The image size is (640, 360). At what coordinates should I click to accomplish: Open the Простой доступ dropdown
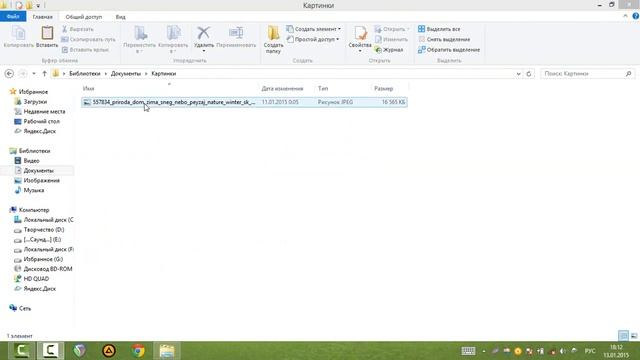coord(313,39)
